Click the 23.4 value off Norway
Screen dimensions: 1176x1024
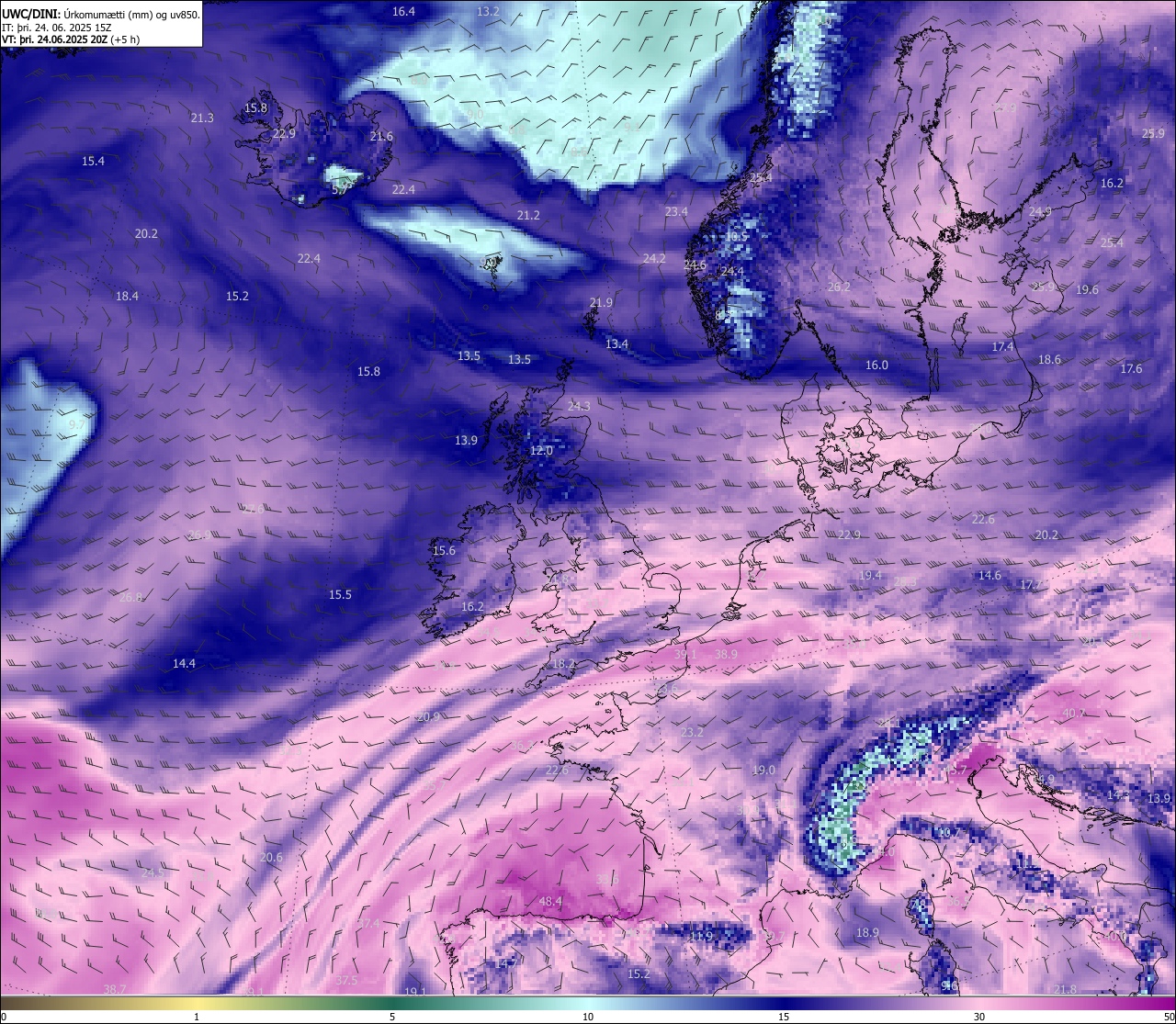676,211
